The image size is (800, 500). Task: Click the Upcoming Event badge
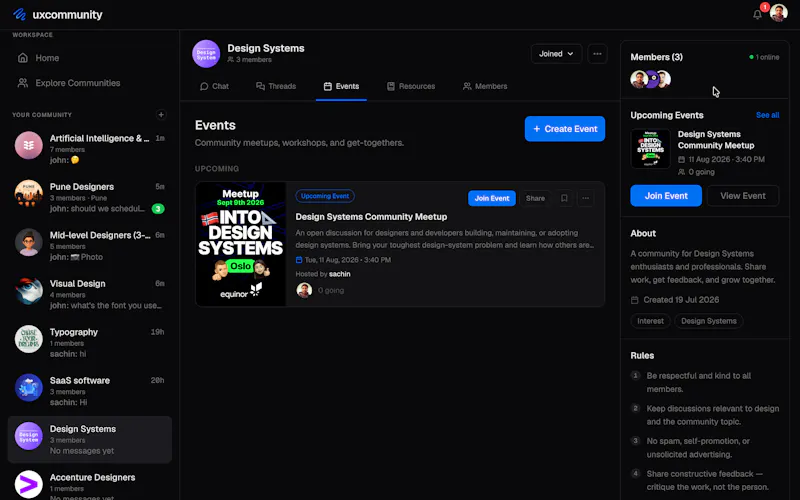[325, 196]
